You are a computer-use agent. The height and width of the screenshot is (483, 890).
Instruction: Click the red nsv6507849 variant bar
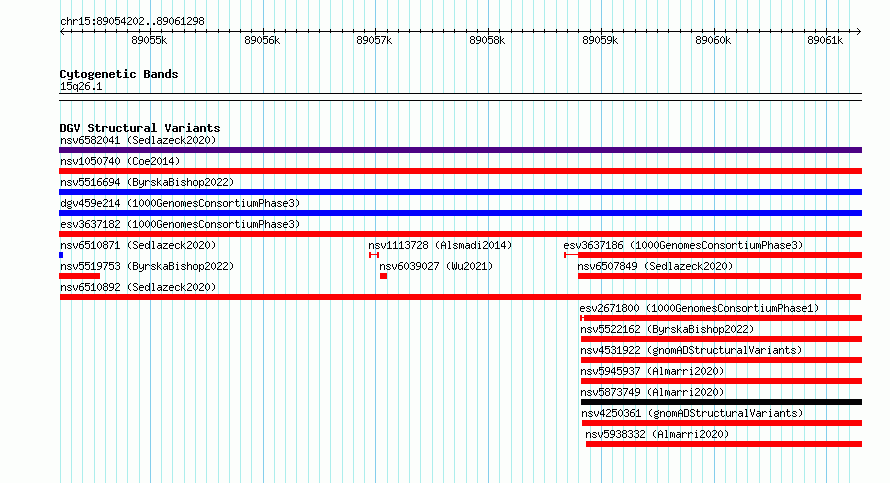(720, 276)
